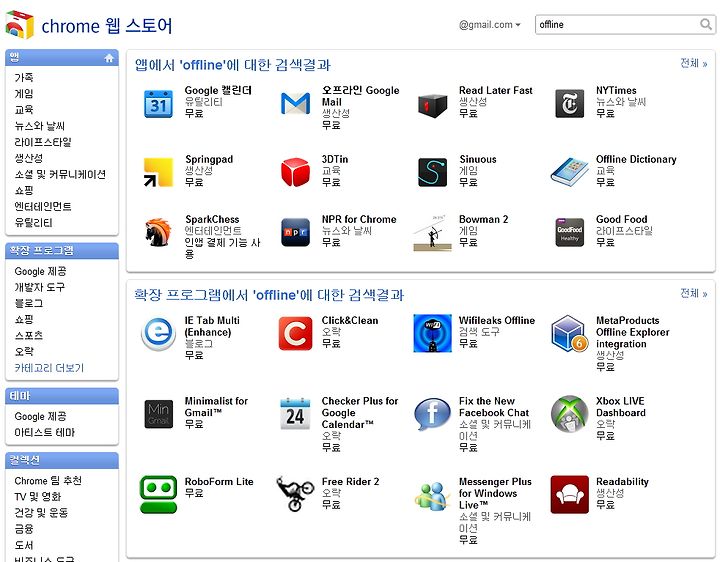Click the Chrome Web Store logo
This screenshot has width=720, height=562.
click(19, 24)
